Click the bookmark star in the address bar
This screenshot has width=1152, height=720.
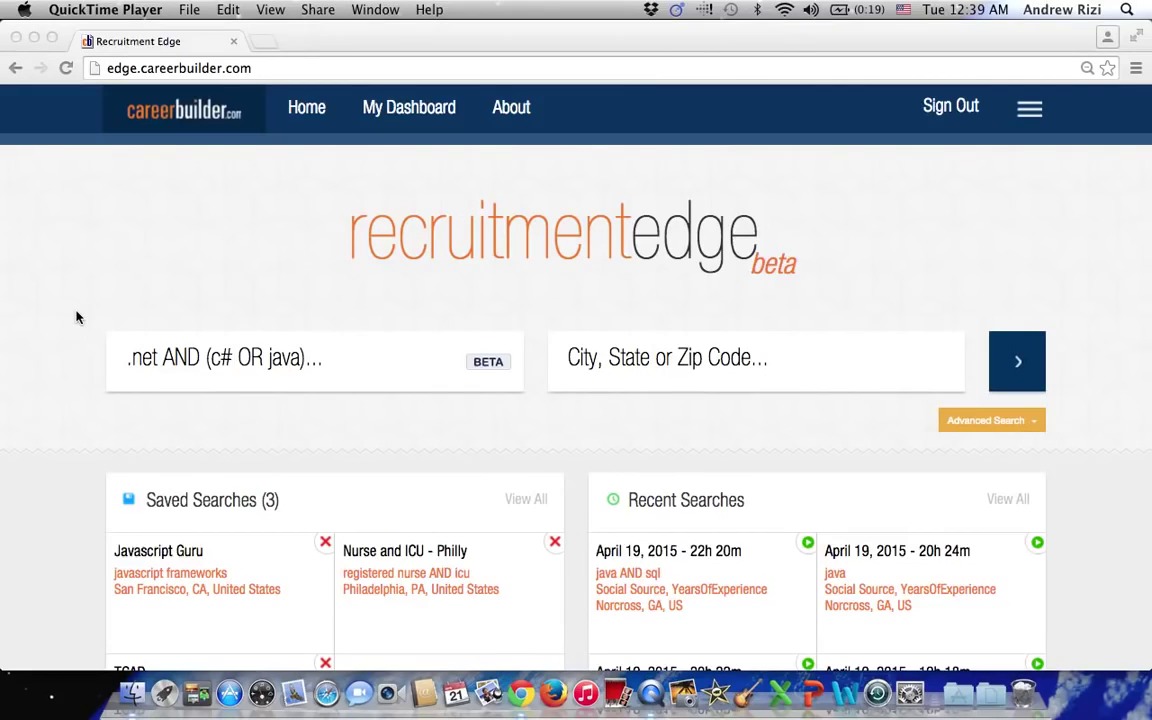1108,68
